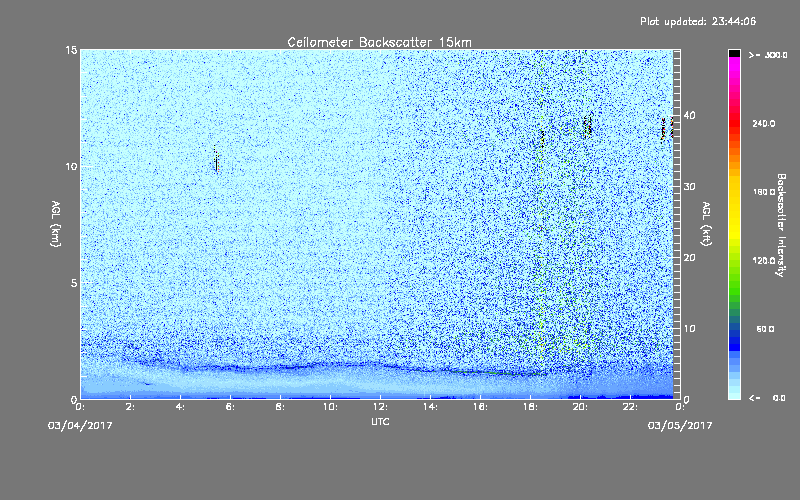Click the AGL (km) axis label
This screenshot has width=800, height=500.
pyautogui.click(x=56, y=224)
